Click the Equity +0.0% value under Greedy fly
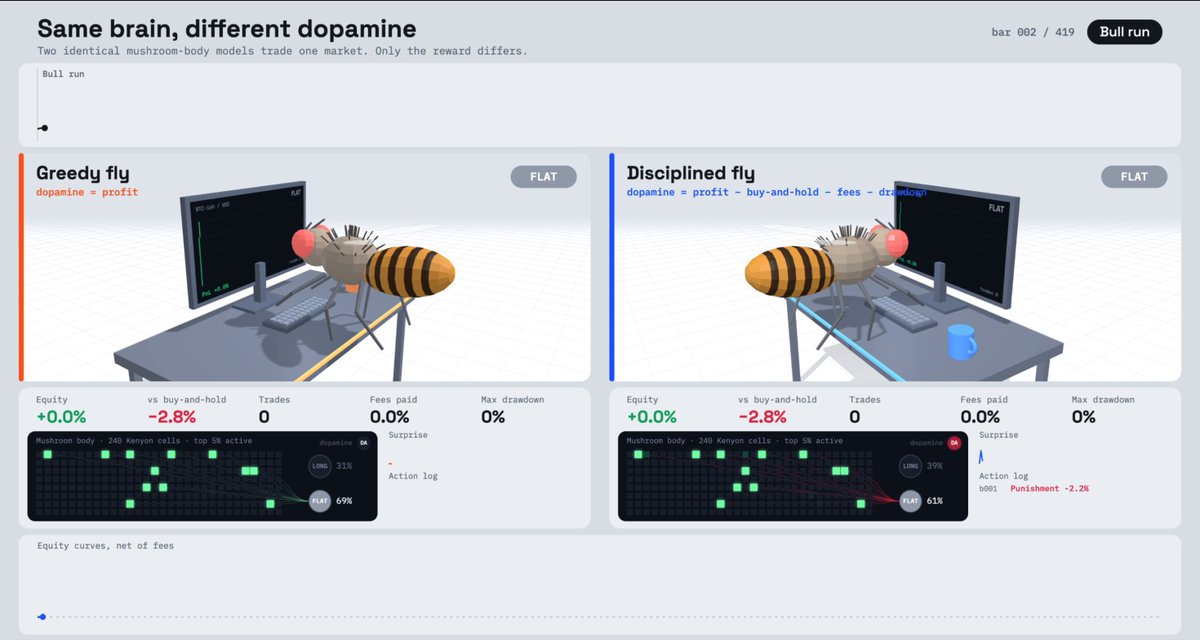The image size is (1200, 640). [61, 417]
